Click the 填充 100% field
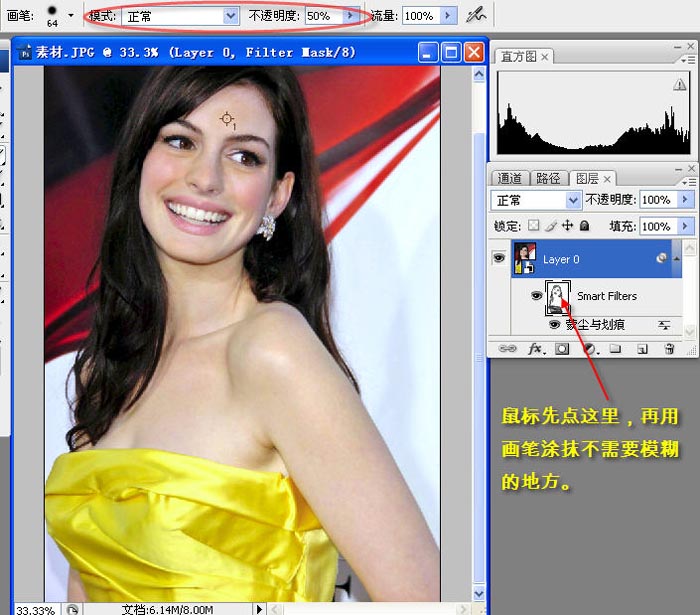The image size is (700, 615). tap(658, 227)
